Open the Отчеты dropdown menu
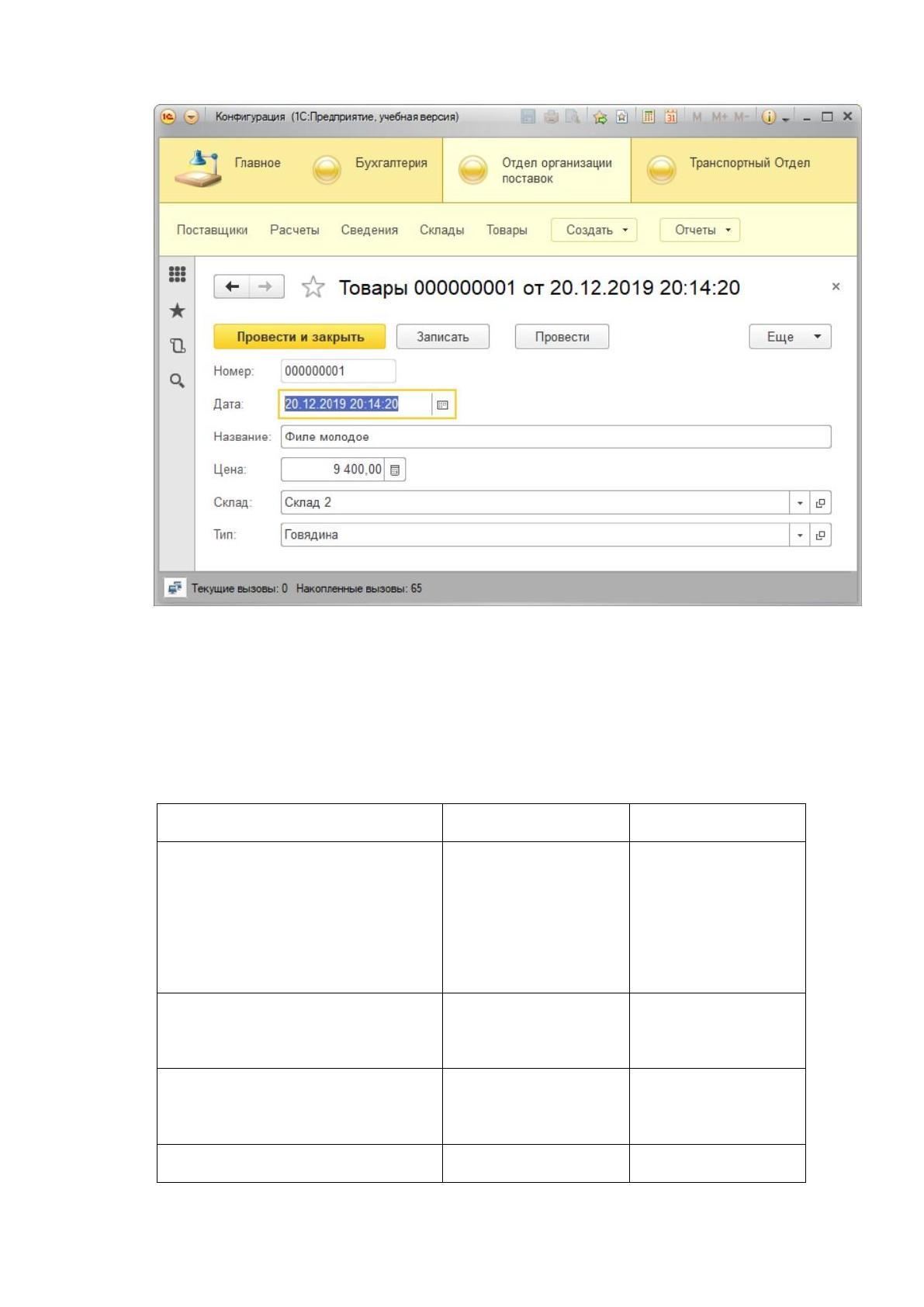 (x=700, y=230)
